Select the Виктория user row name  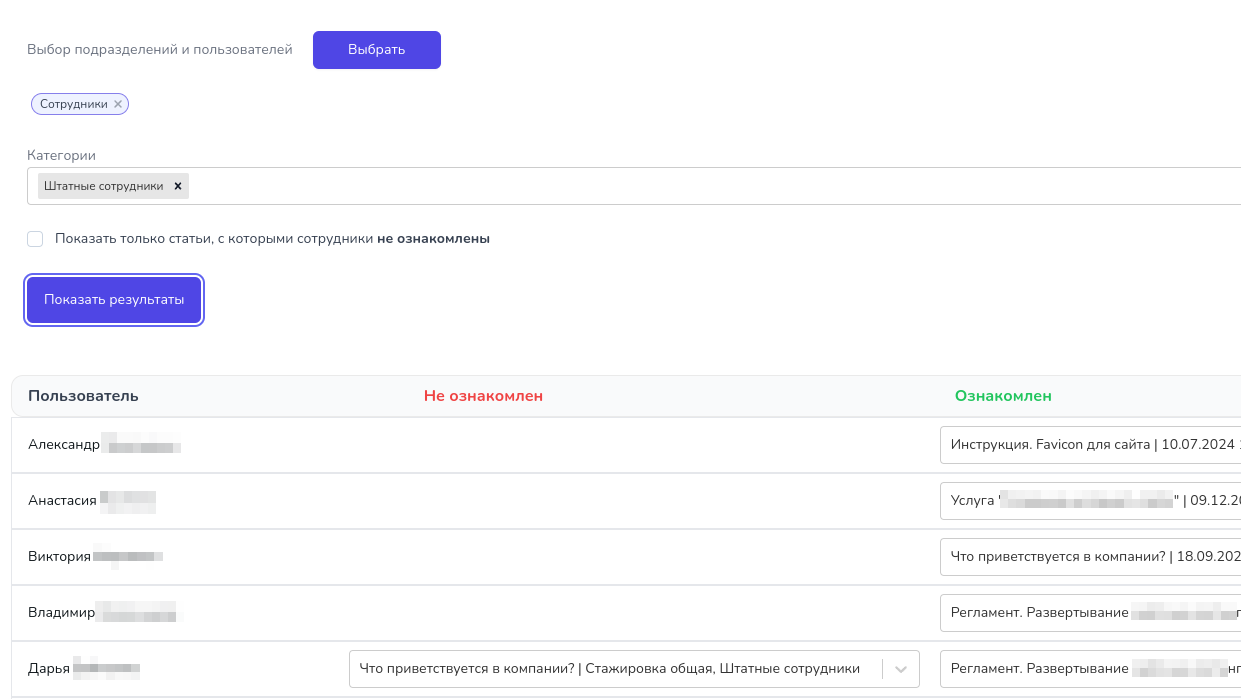tap(59, 557)
